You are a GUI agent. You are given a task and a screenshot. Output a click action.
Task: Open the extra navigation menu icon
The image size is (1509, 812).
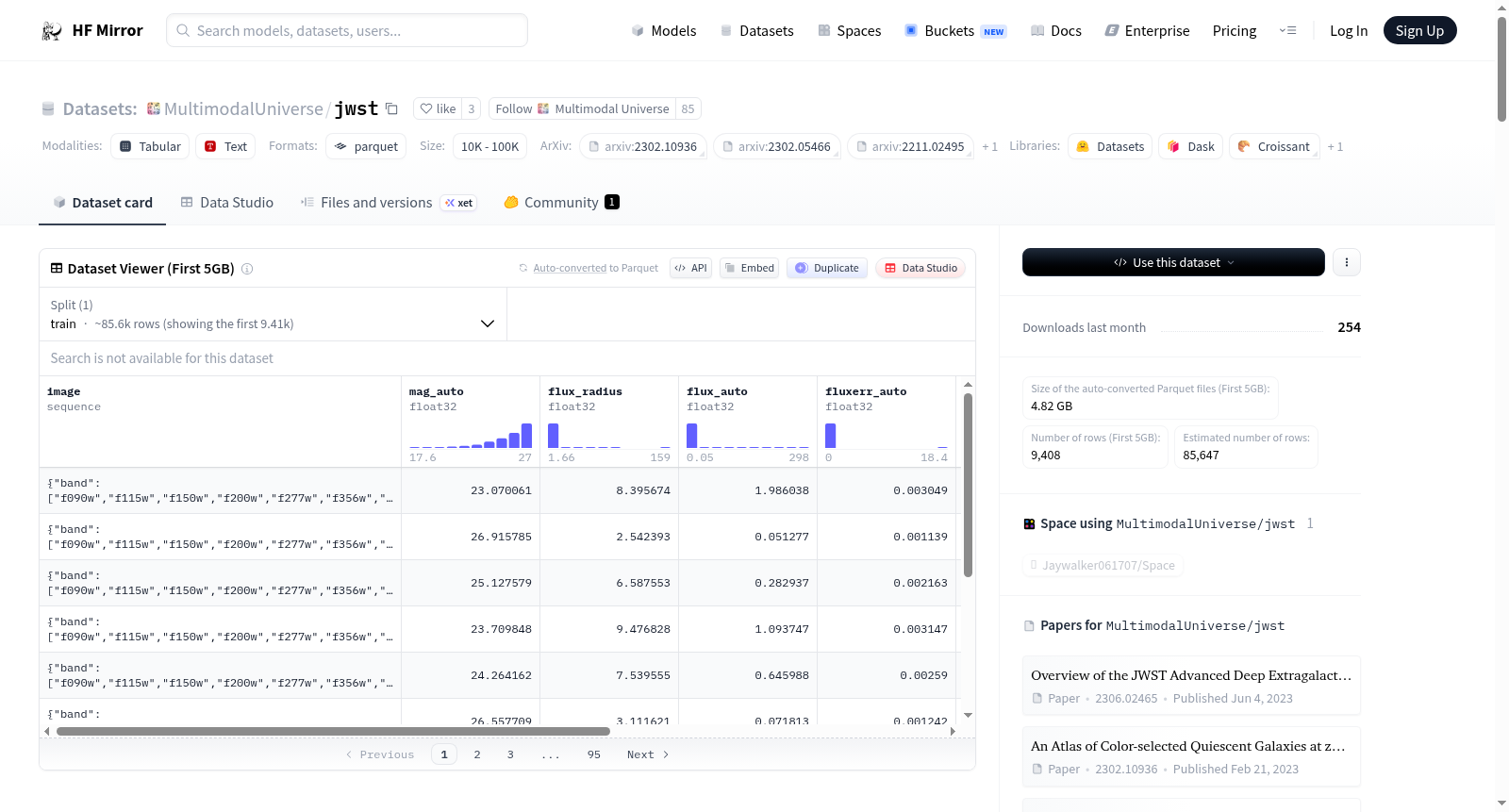pos(1287,30)
